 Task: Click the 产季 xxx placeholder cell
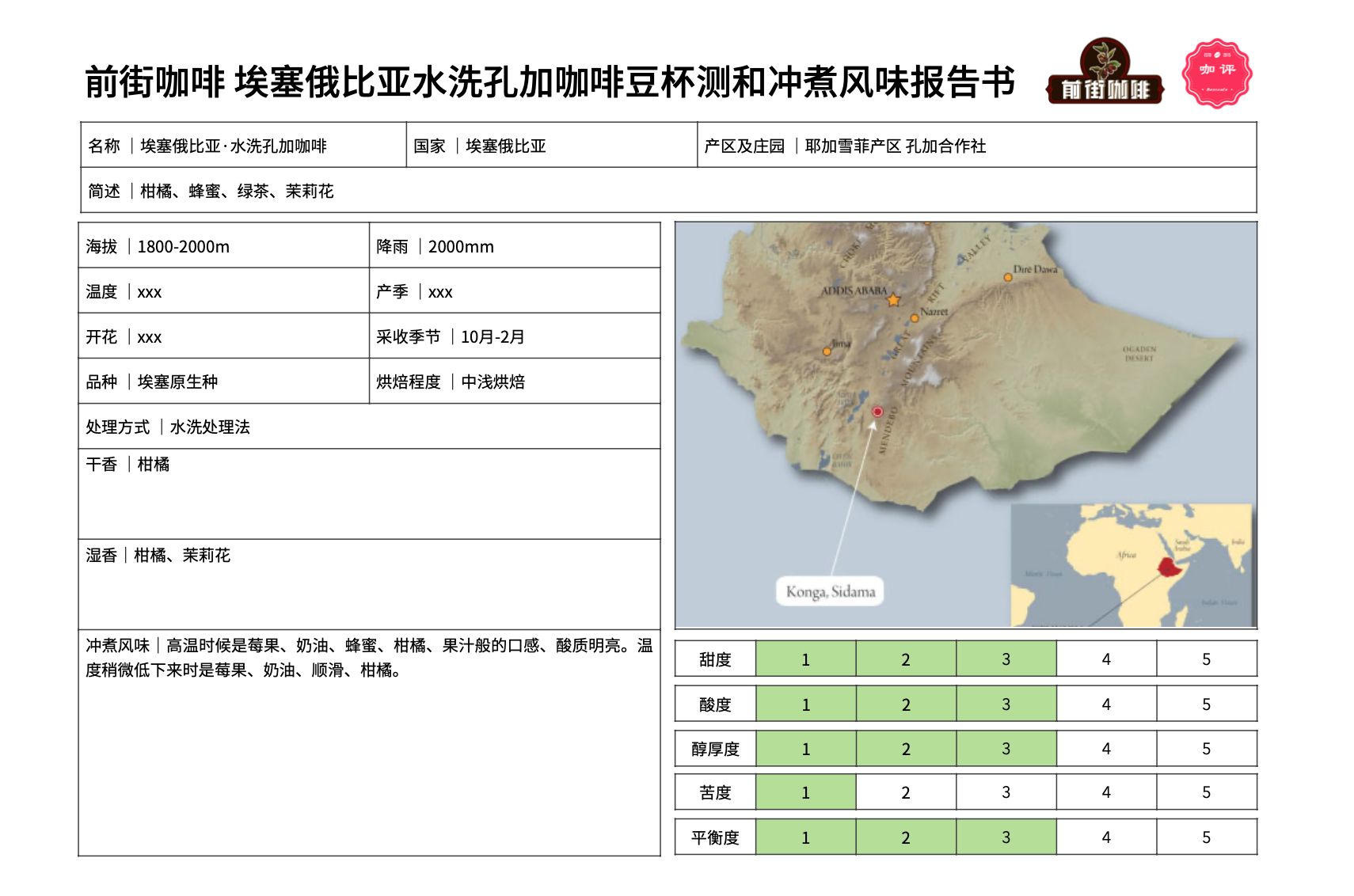tap(515, 291)
